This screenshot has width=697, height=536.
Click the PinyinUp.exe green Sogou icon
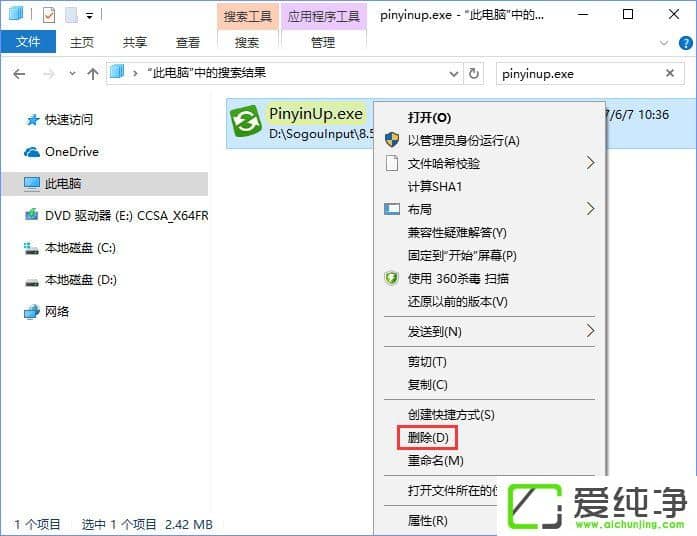click(x=245, y=121)
